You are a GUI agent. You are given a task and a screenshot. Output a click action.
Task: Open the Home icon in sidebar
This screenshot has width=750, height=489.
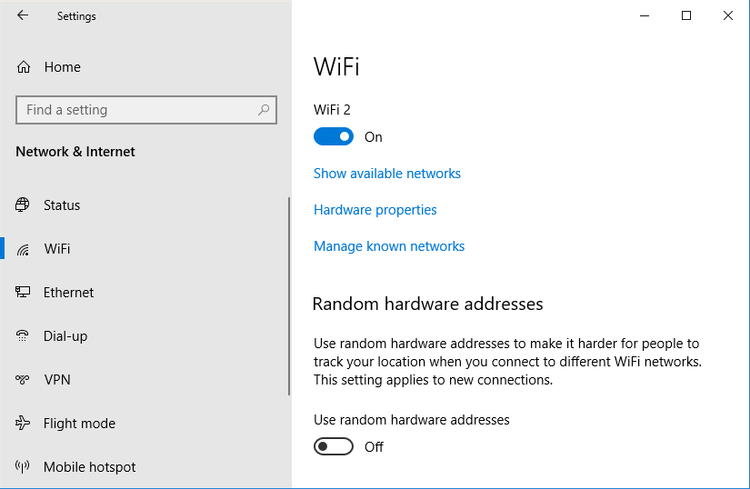(x=23, y=67)
